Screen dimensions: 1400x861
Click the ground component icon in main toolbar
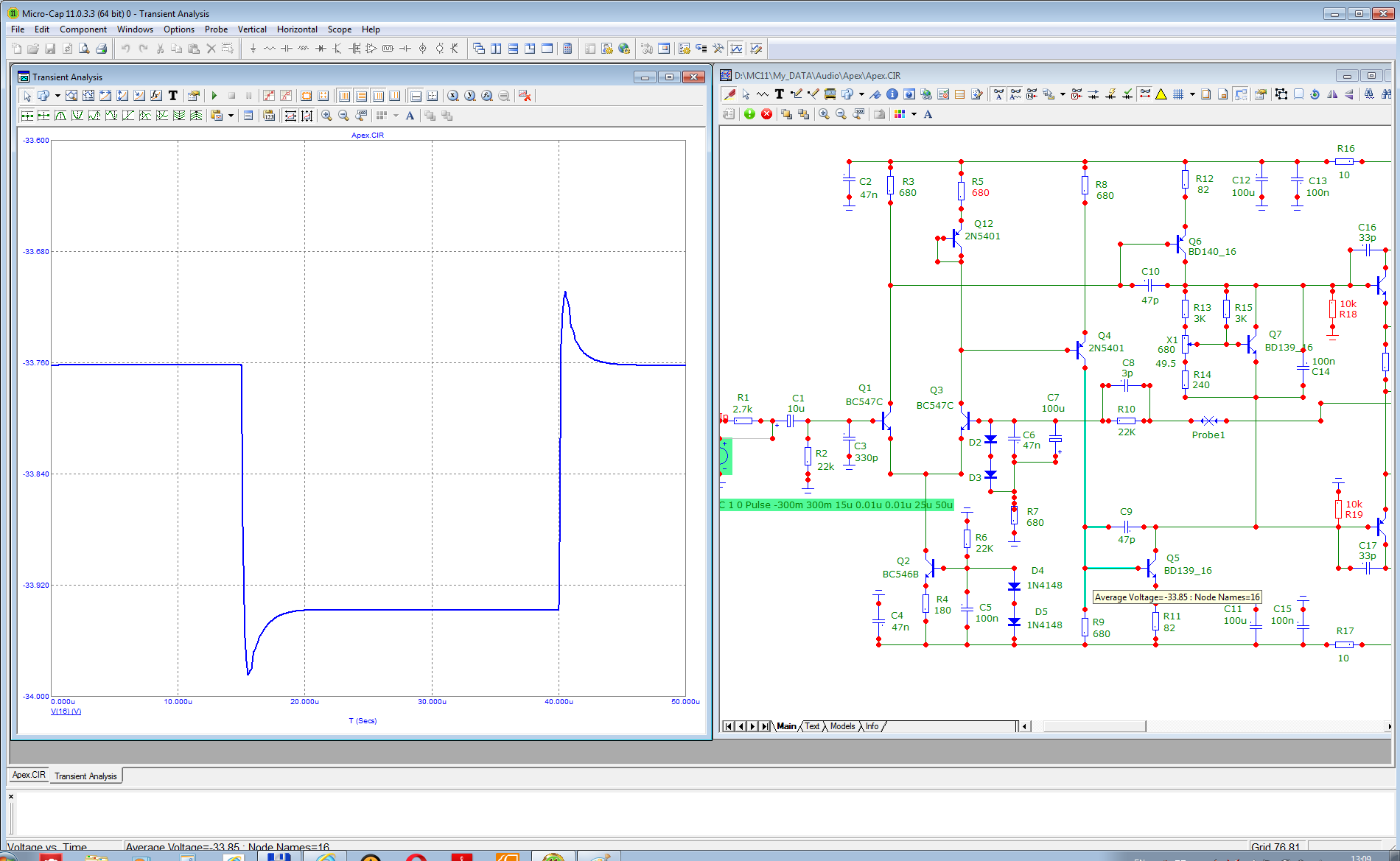click(x=253, y=49)
